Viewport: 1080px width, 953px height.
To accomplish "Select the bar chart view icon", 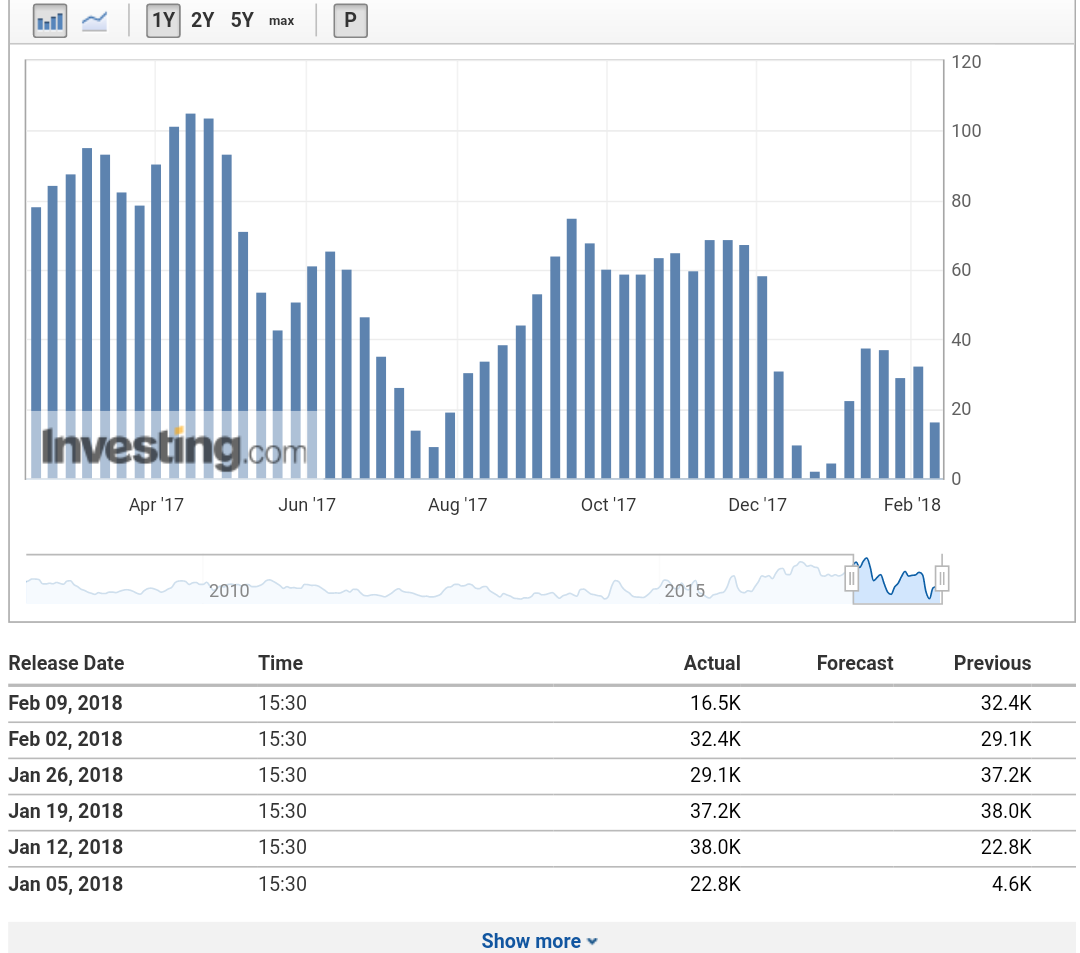I will click(50, 20).
